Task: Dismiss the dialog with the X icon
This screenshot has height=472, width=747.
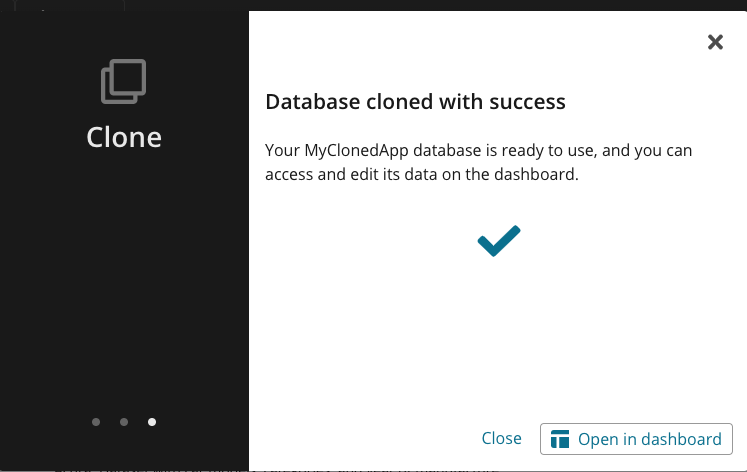Action: coord(715,42)
